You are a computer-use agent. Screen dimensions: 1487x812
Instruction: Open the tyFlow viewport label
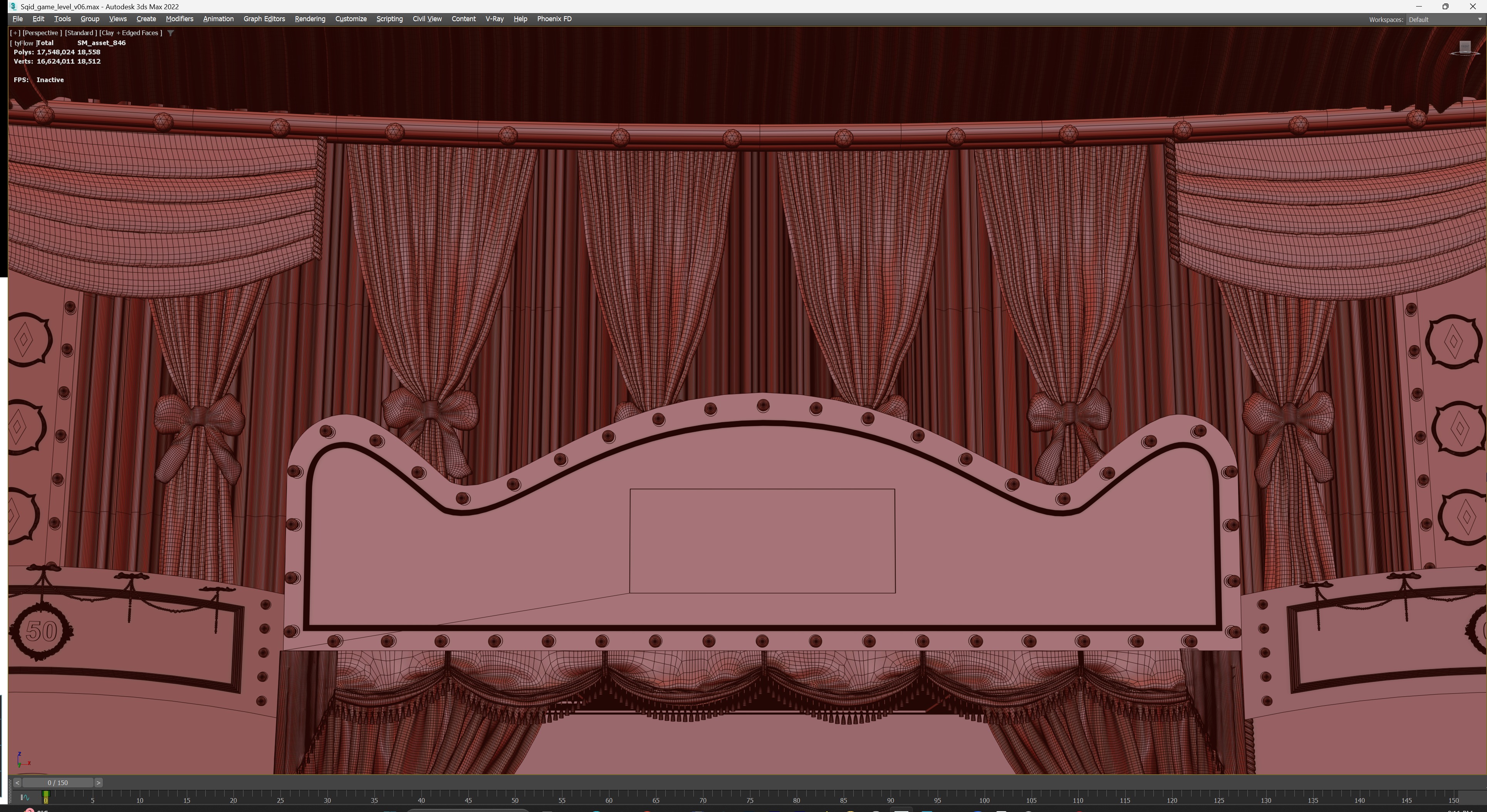23,43
